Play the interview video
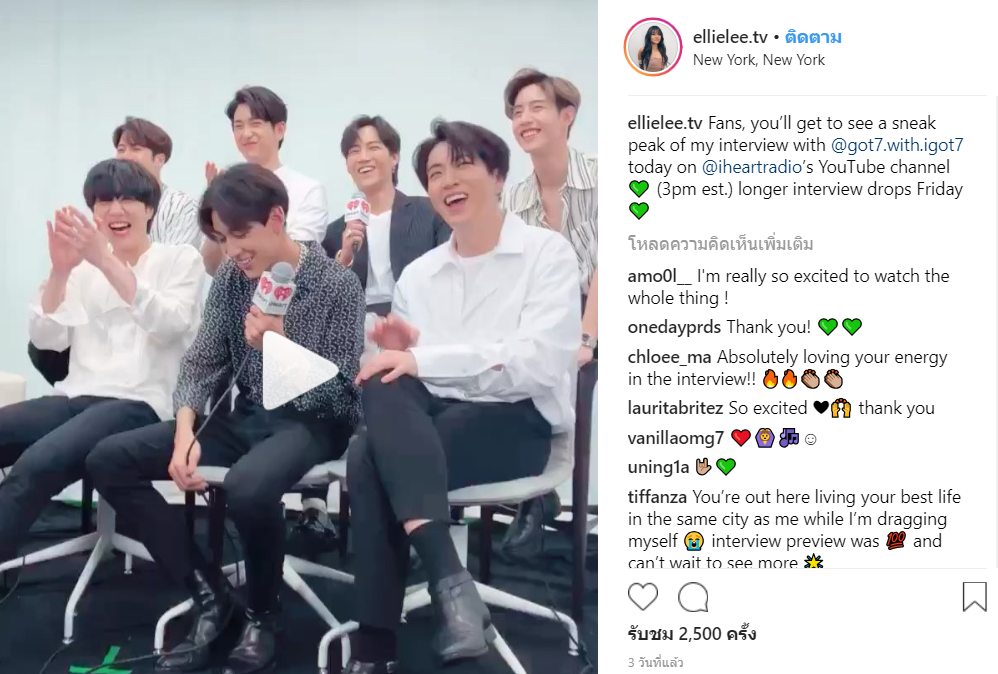 pos(300,369)
